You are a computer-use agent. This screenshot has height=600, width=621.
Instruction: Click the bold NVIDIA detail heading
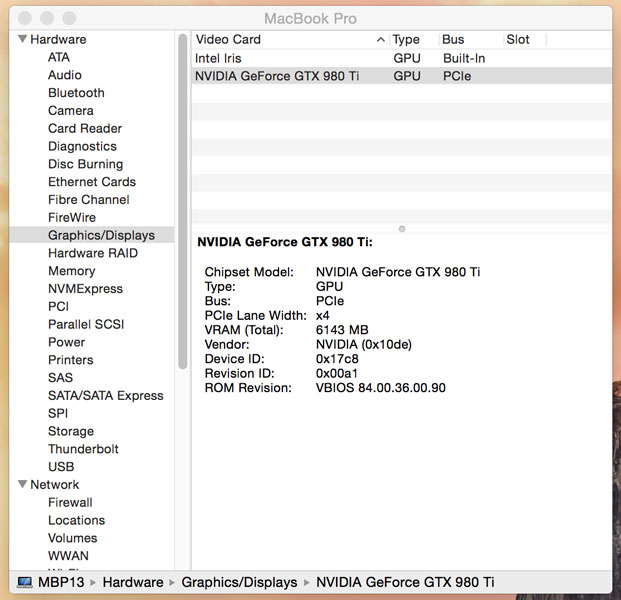(285, 242)
